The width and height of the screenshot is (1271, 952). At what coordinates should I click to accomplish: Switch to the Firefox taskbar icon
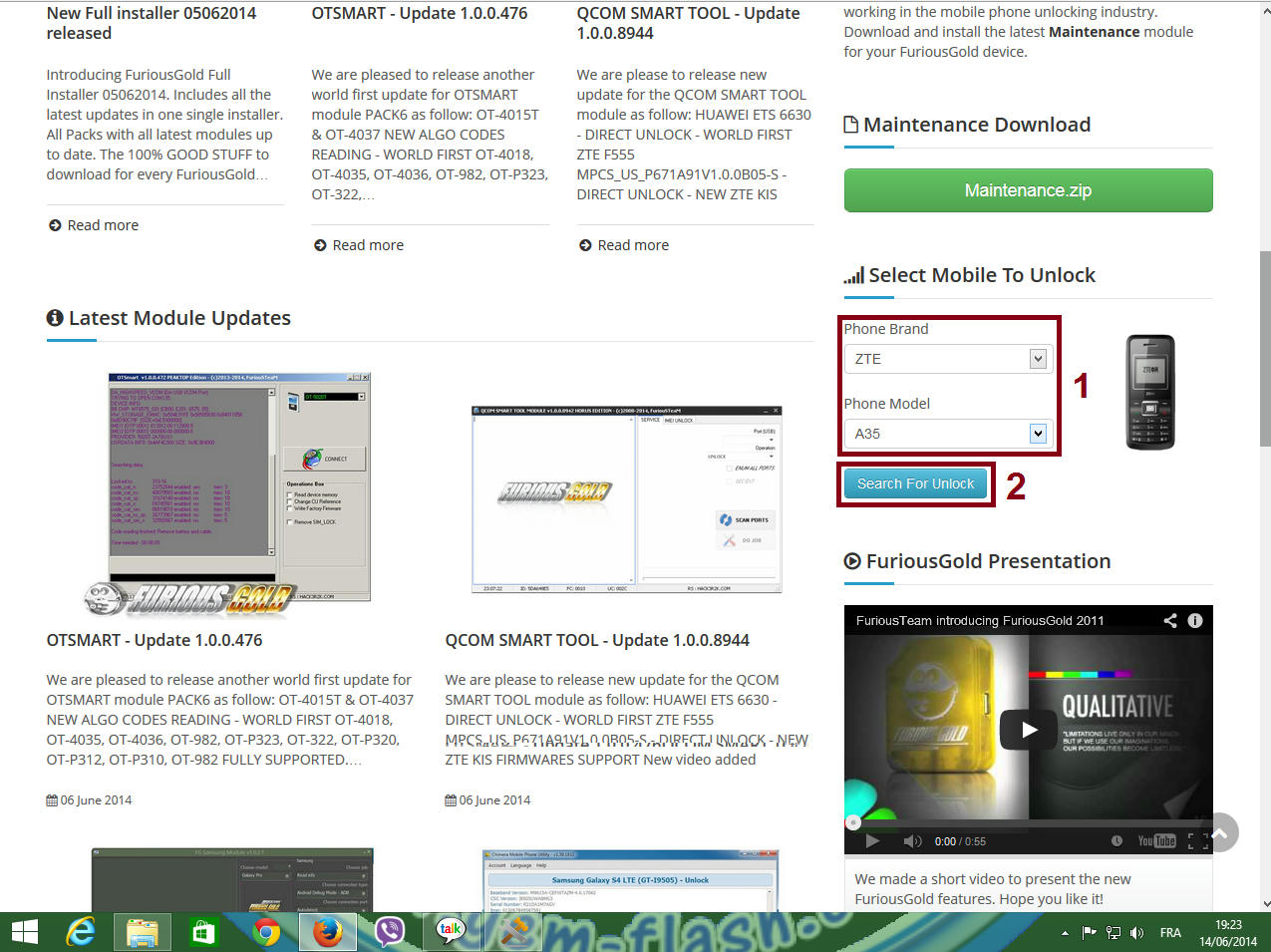[328, 932]
